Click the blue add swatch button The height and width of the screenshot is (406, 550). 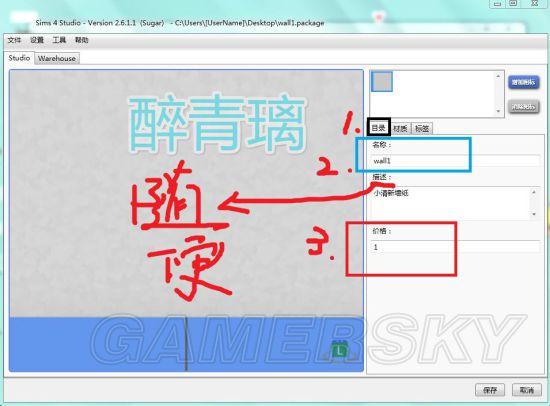point(523,82)
